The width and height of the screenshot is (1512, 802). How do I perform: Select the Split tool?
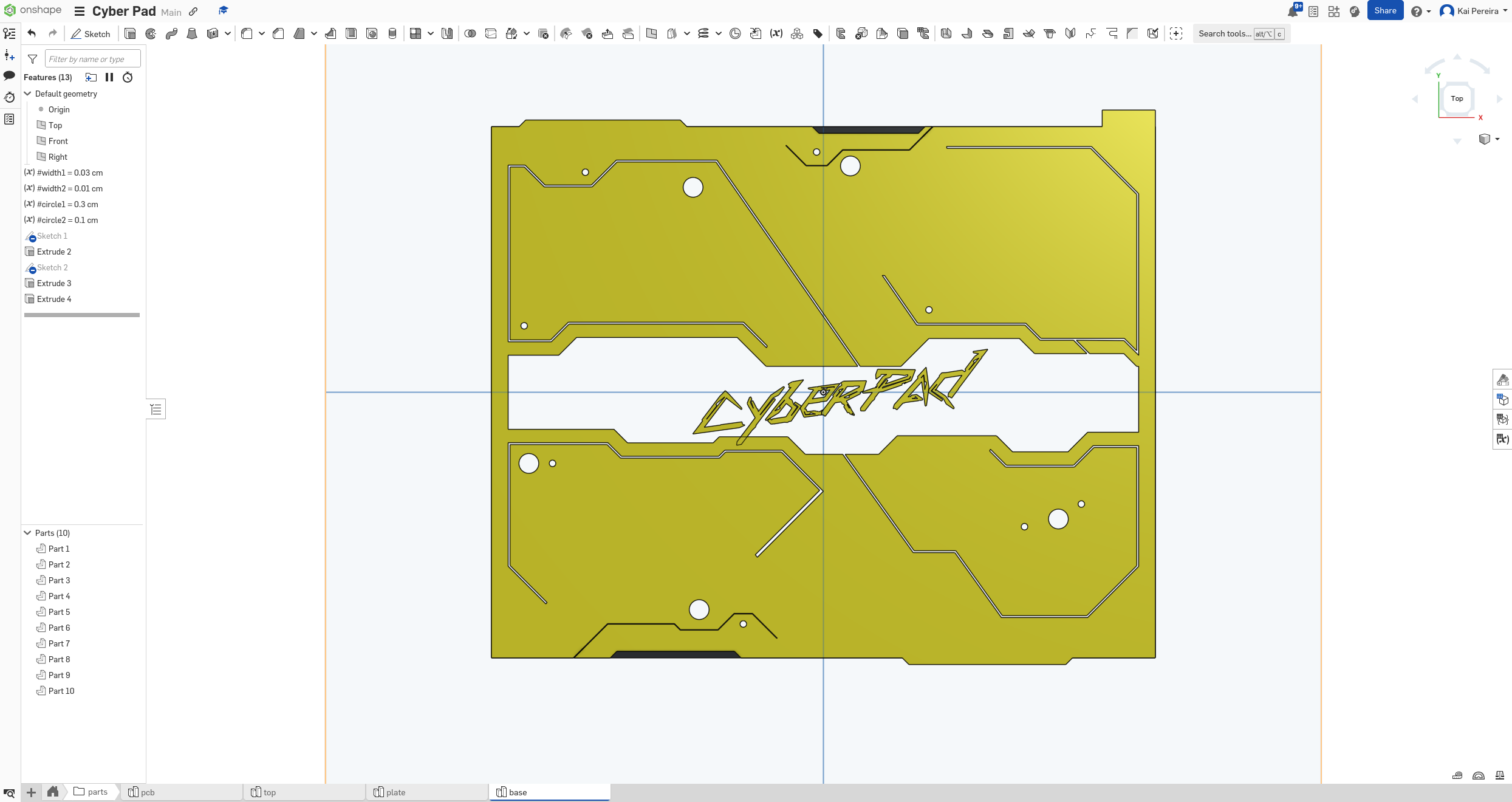coord(490,33)
